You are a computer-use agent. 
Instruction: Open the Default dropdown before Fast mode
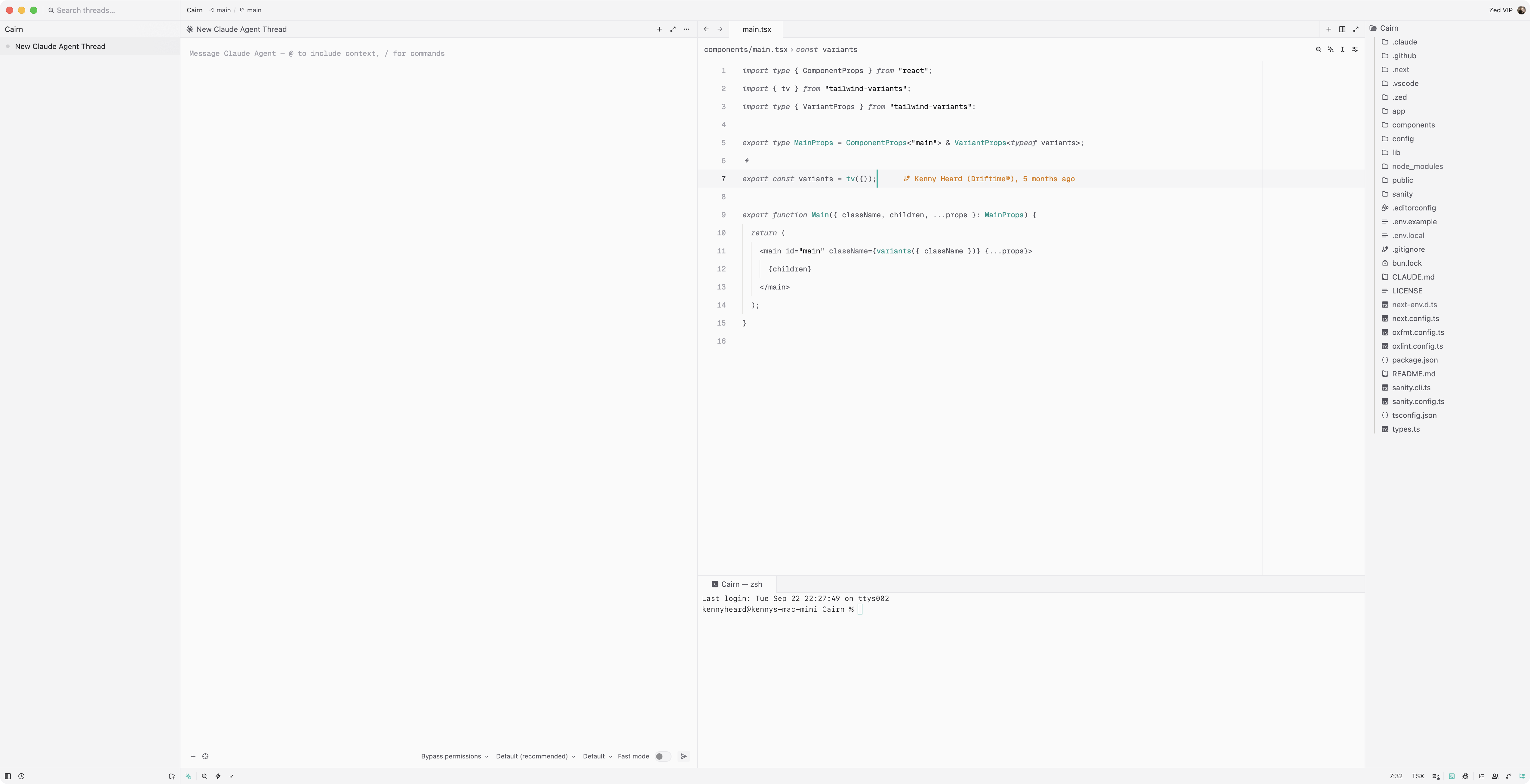[597, 756]
